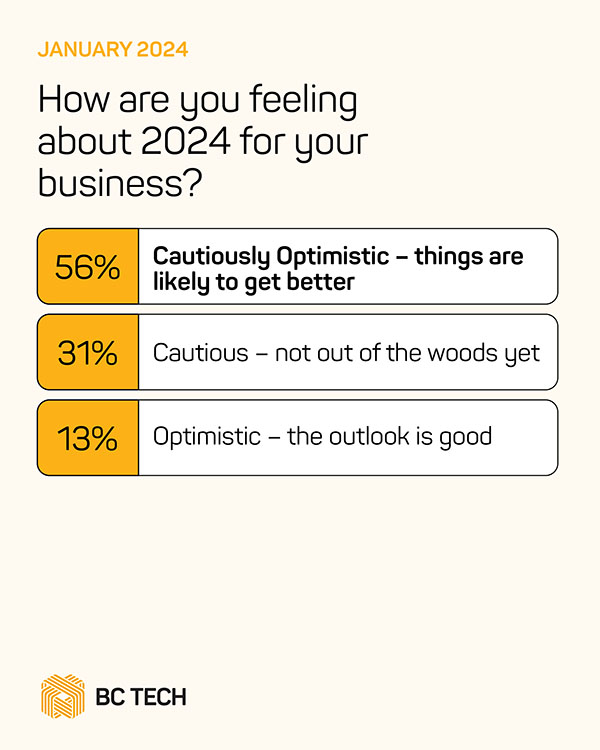Click the word 'business?' in the heading
This screenshot has height=750, width=600.
(116, 182)
